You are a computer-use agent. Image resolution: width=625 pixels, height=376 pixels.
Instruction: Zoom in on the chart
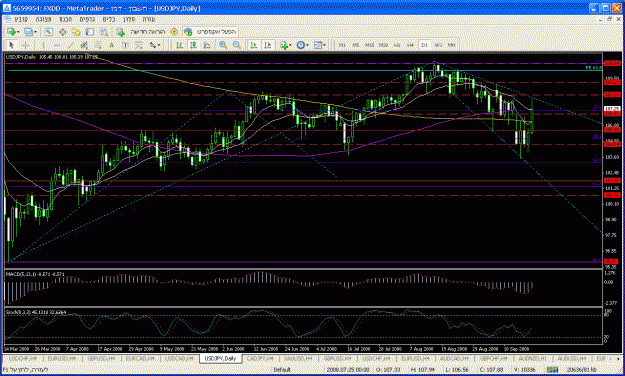click(223, 45)
